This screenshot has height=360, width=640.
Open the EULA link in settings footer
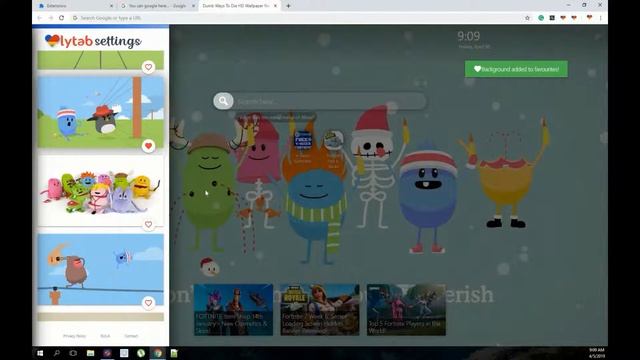point(105,336)
